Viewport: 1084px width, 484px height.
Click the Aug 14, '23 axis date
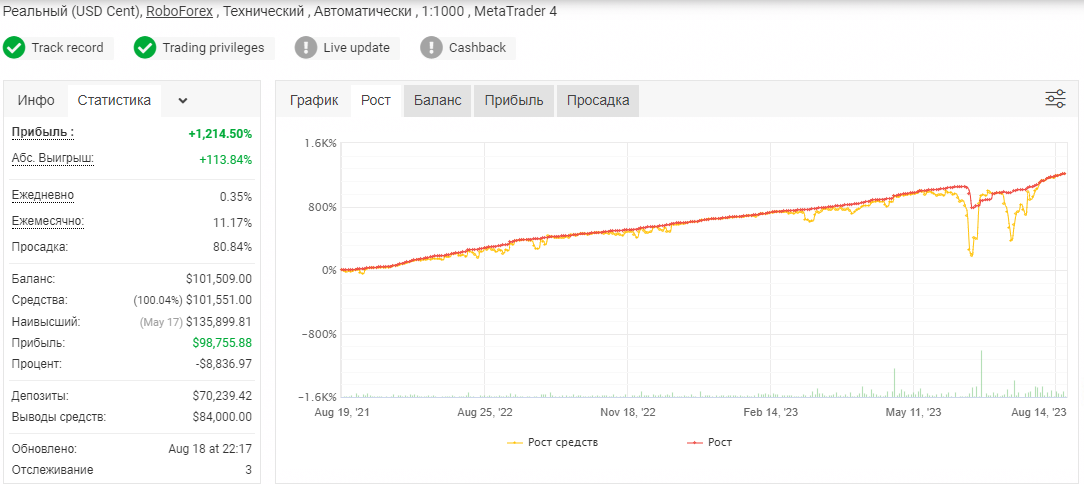(x=1039, y=412)
